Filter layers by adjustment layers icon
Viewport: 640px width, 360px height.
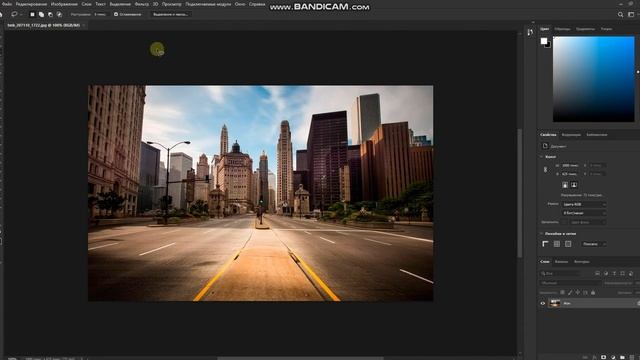tap(606, 273)
